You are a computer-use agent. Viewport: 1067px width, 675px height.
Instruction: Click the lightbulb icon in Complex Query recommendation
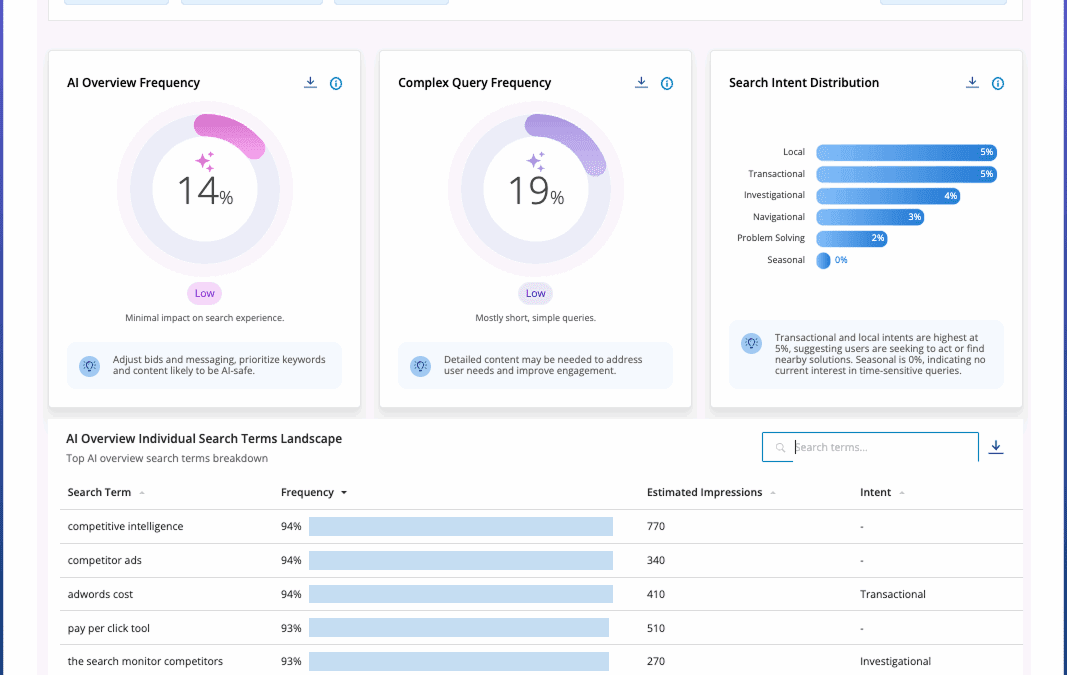pos(420,365)
